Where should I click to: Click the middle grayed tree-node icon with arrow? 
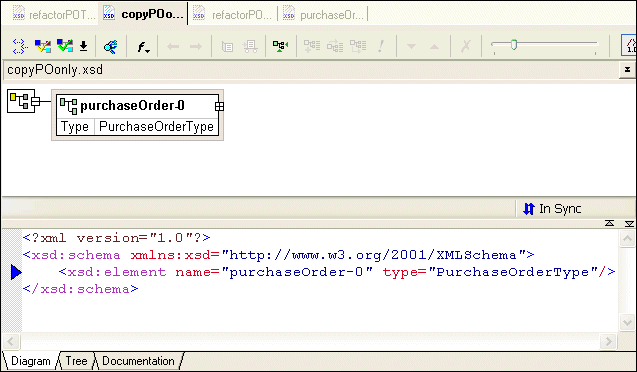[x=335, y=46]
